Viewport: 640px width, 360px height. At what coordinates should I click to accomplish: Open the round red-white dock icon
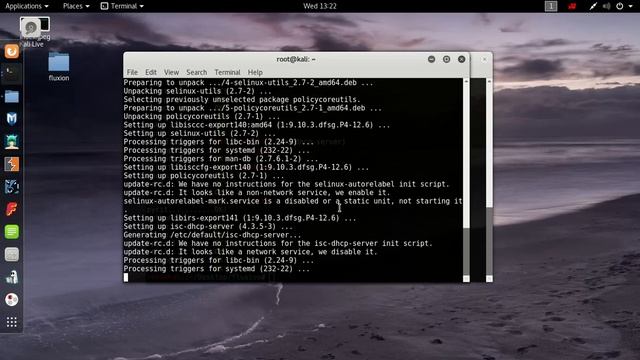point(12,300)
